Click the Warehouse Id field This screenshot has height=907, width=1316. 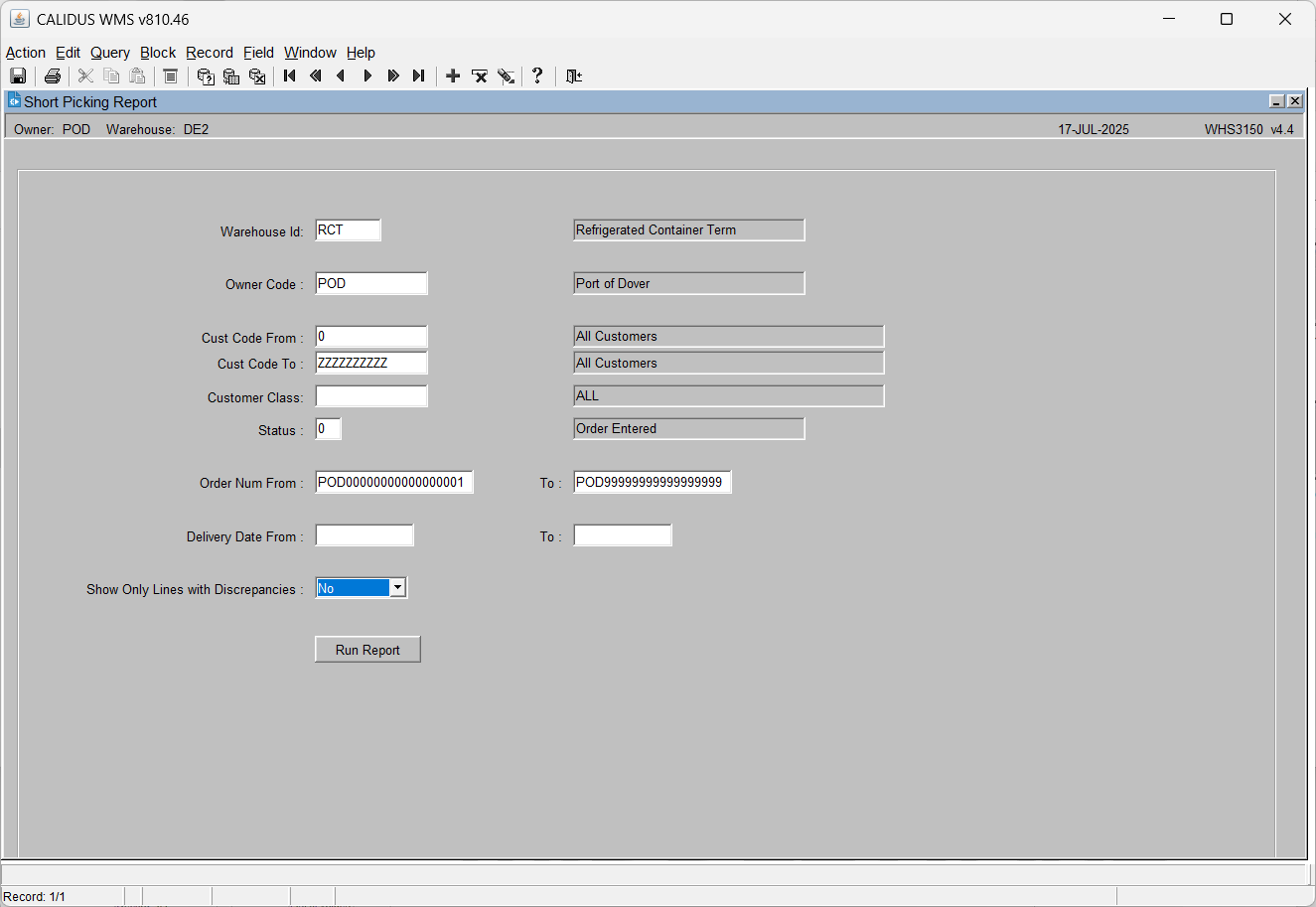click(x=348, y=230)
